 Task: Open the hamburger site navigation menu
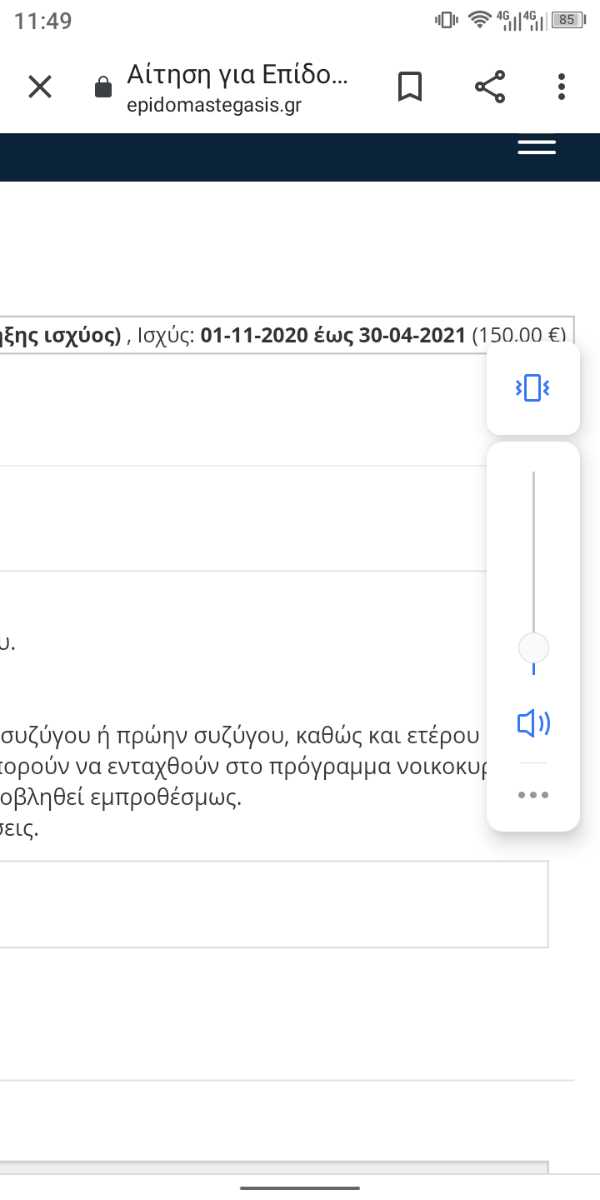pyautogui.click(x=537, y=147)
